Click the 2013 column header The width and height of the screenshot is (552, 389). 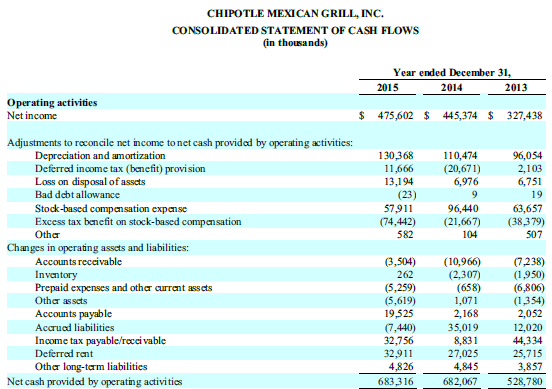[516, 87]
